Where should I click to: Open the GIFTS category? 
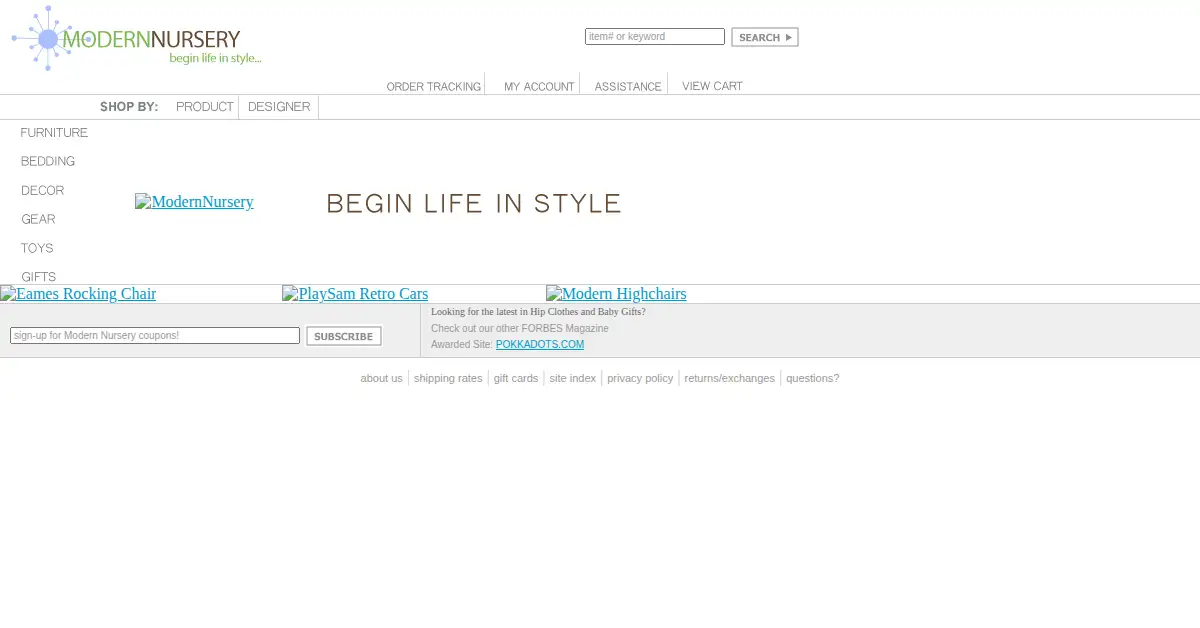[39, 277]
